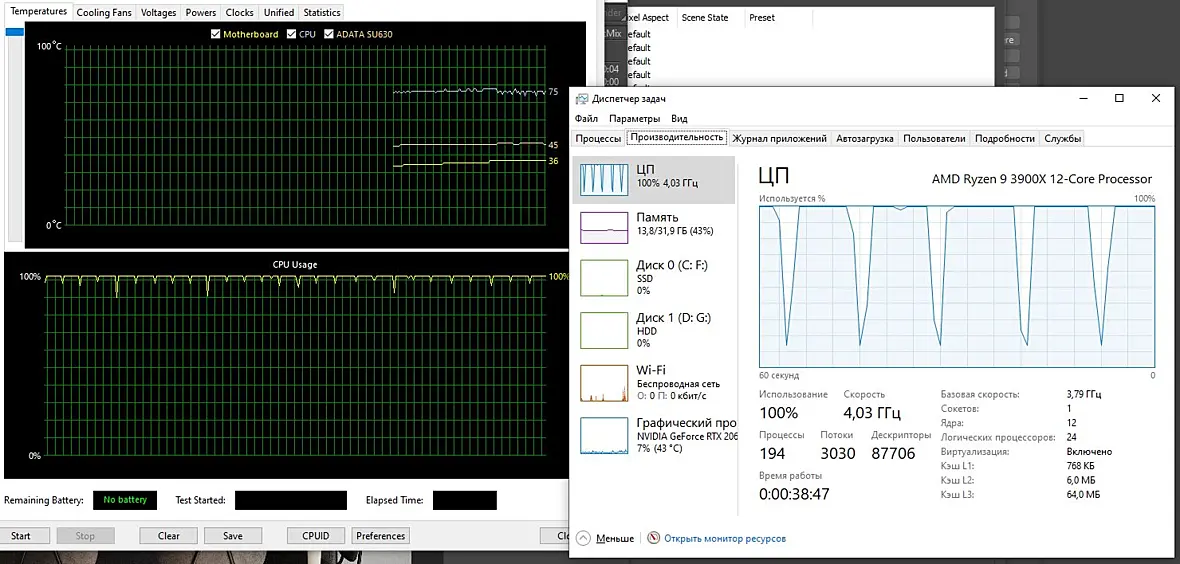Click the large CPU usage graph

(957, 286)
